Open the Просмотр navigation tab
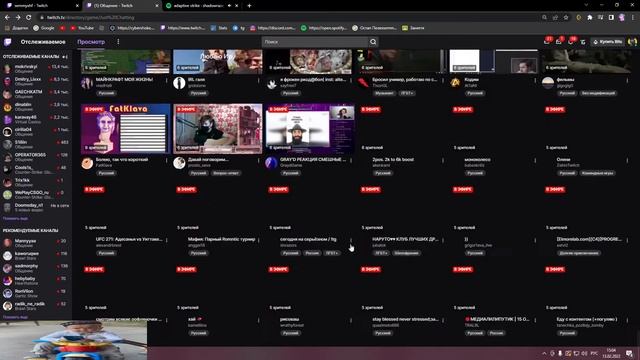 pyautogui.click(x=91, y=42)
